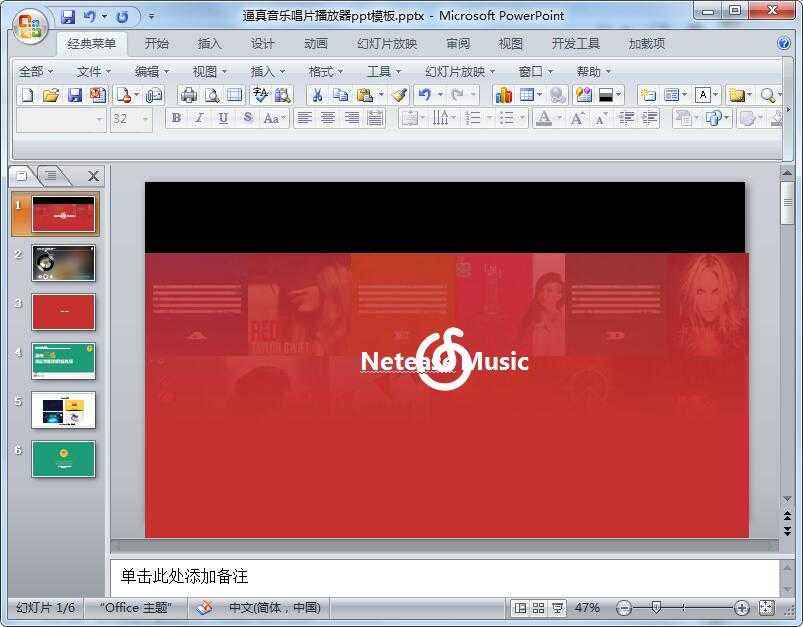Expand the 格式 menu
803x627 pixels.
click(x=326, y=72)
